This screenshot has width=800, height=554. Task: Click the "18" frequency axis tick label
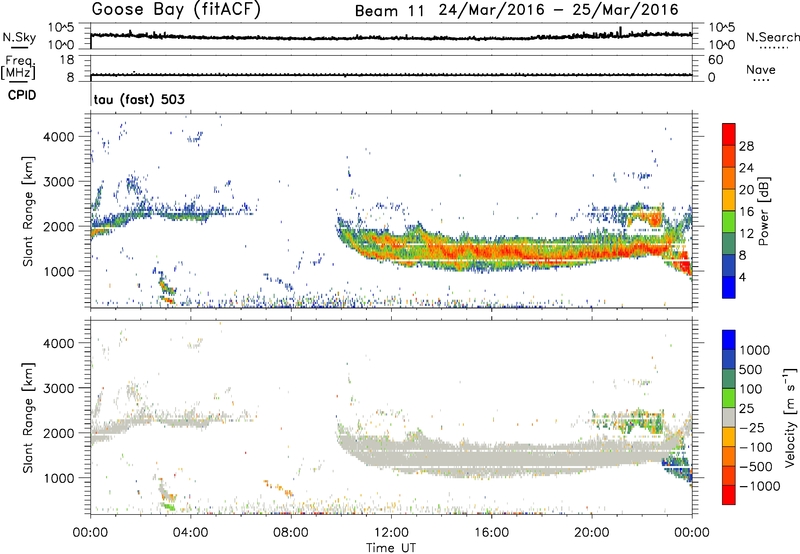click(67, 60)
